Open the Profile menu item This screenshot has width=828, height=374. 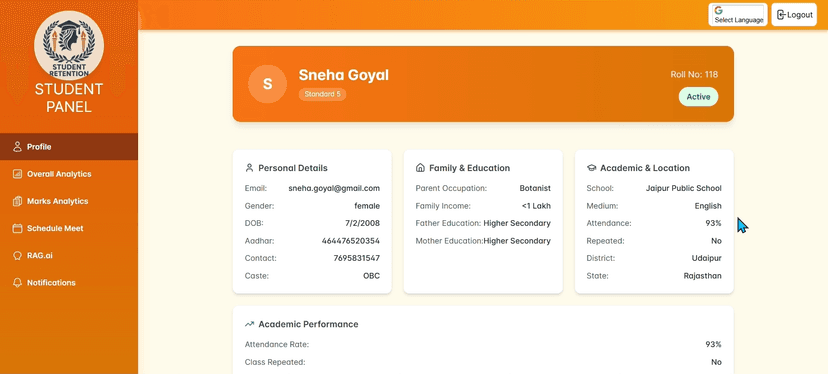pyautogui.click(x=69, y=147)
